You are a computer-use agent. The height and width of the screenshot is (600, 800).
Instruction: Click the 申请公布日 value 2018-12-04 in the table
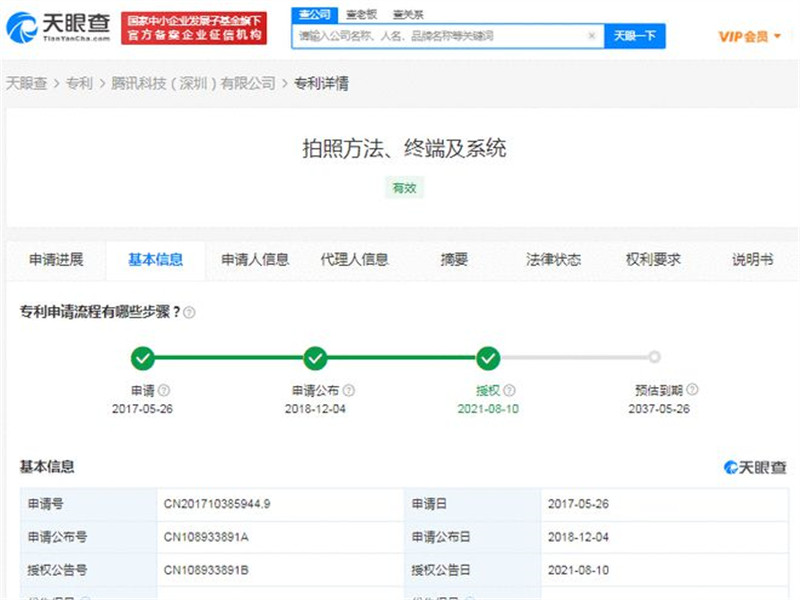tap(578, 537)
